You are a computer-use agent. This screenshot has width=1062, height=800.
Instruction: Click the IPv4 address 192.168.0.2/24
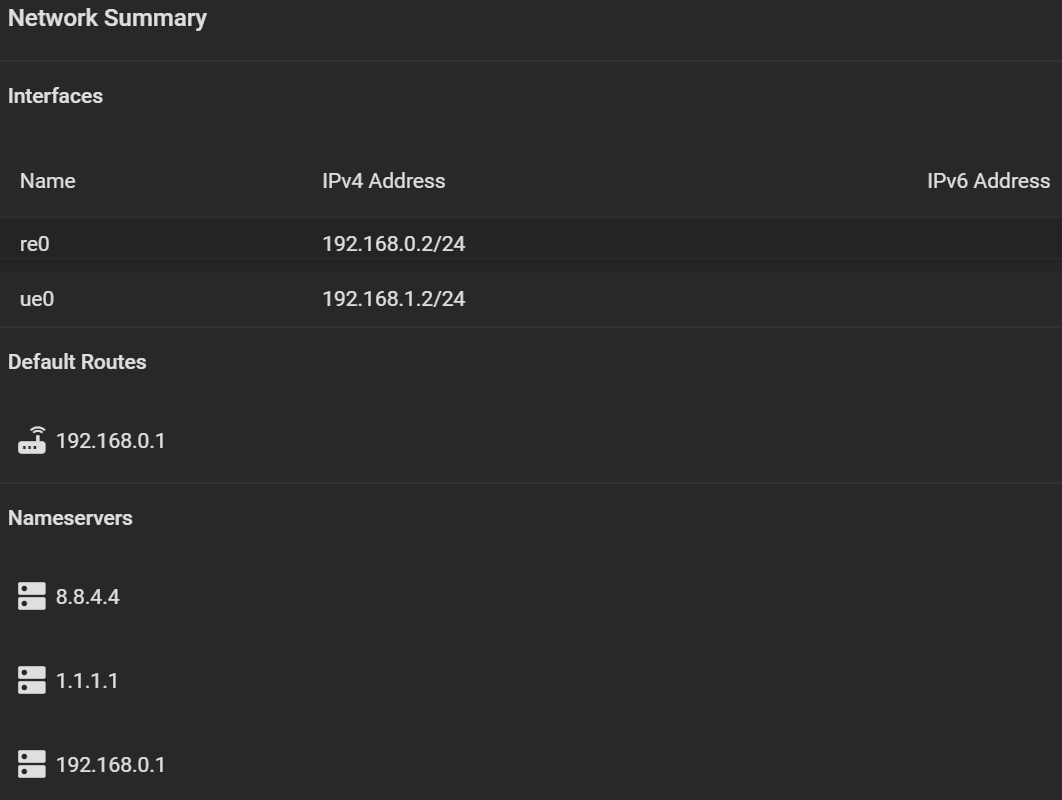[x=394, y=244]
